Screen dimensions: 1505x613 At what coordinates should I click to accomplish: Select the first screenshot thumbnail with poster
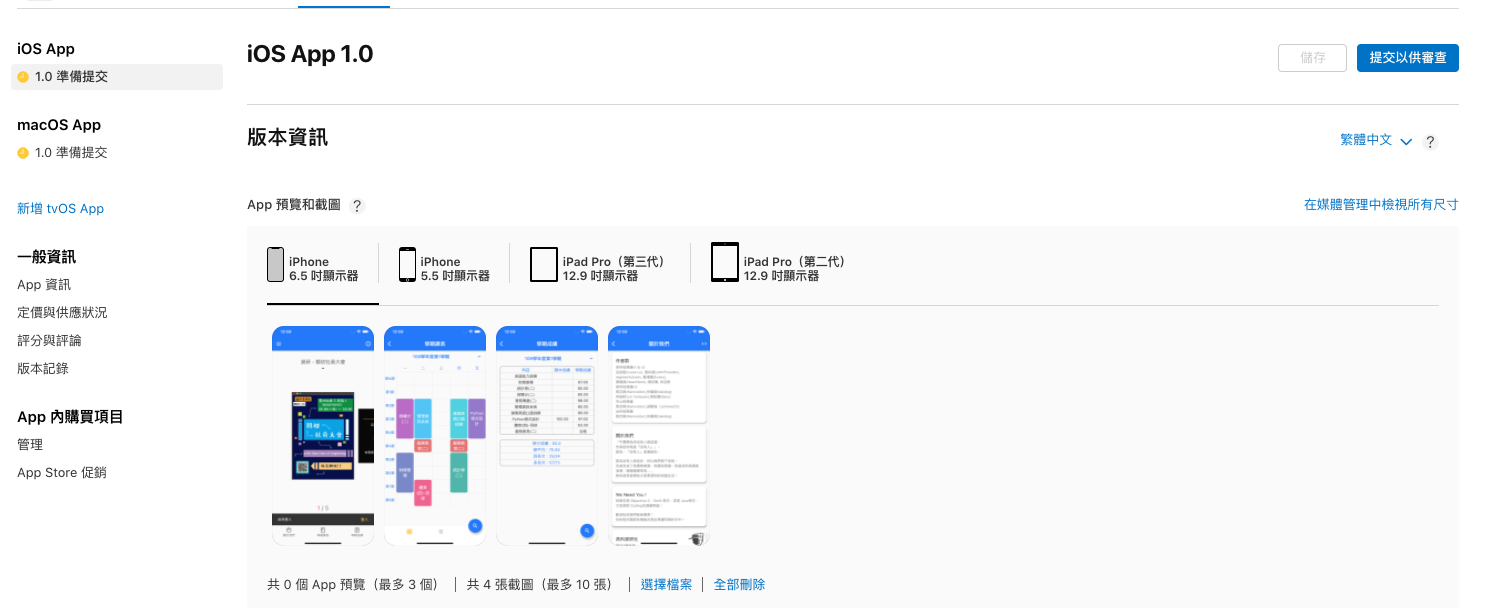click(x=323, y=436)
